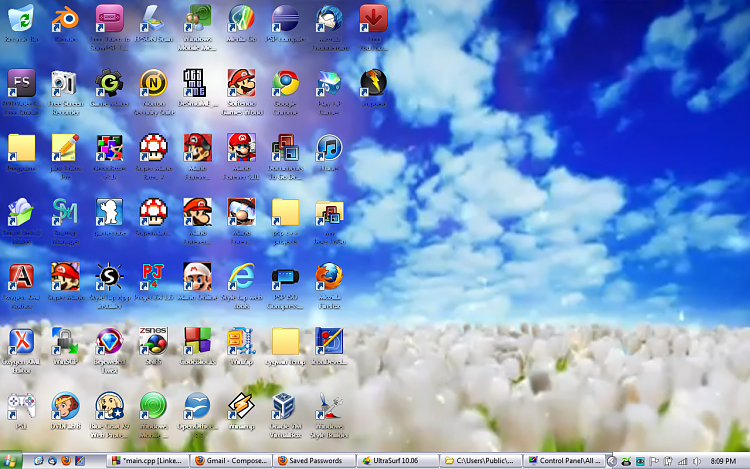Open the pink Free Video to Sony PSP shortcut
This screenshot has width=750, height=469.
click(x=110, y=19)
